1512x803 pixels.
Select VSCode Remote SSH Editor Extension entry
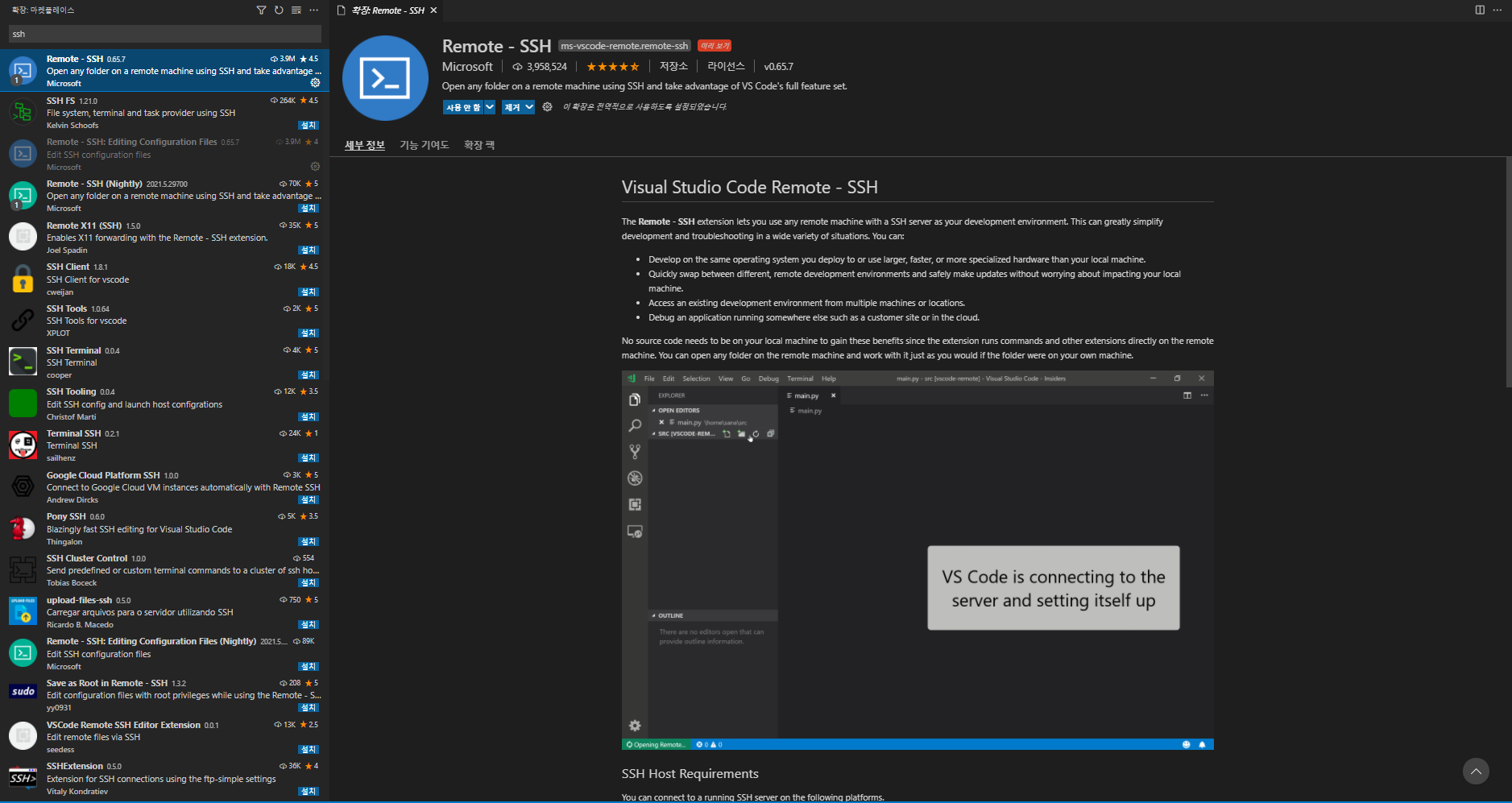(x=164, y=737)
